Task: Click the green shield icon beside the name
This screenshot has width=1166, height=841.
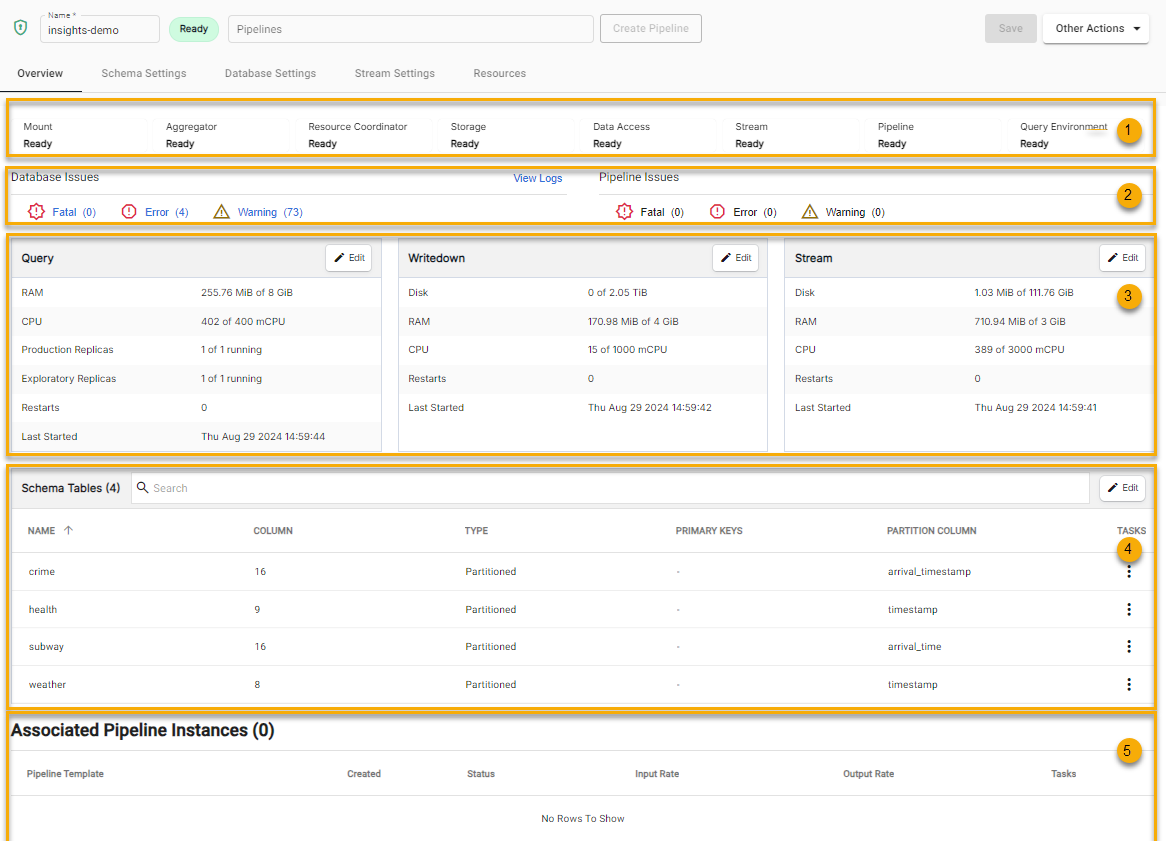Action: 21,28
